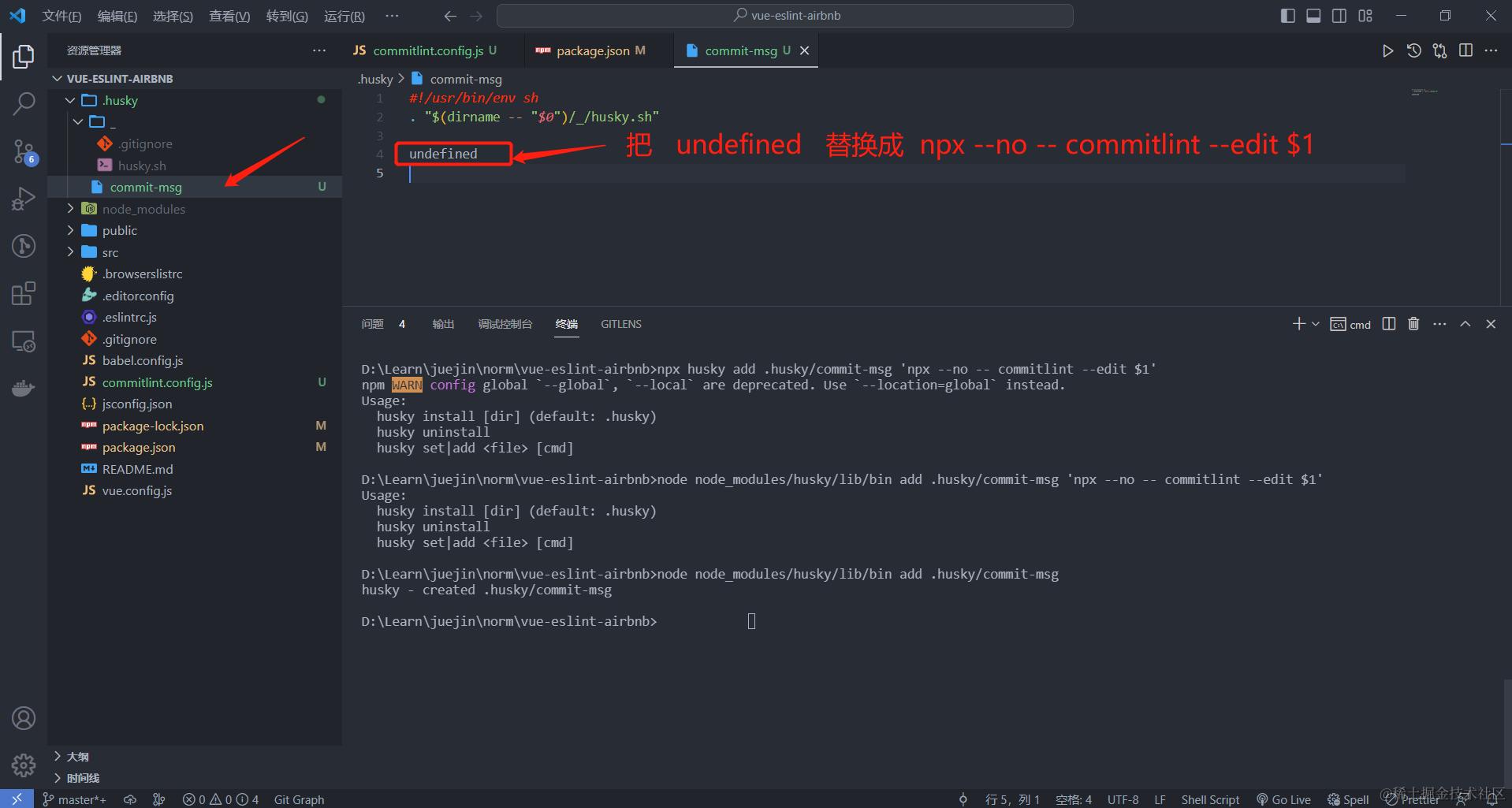This screenshot has height=808, width=1512.
Task: Open the Extensions view
Action: (24, 293)
